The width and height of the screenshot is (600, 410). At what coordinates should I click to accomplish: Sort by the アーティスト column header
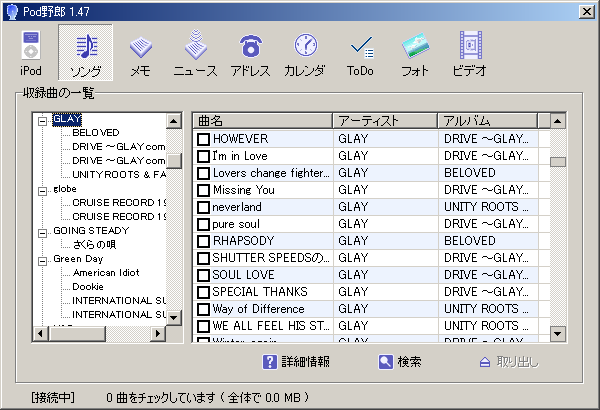click(385, 121)
